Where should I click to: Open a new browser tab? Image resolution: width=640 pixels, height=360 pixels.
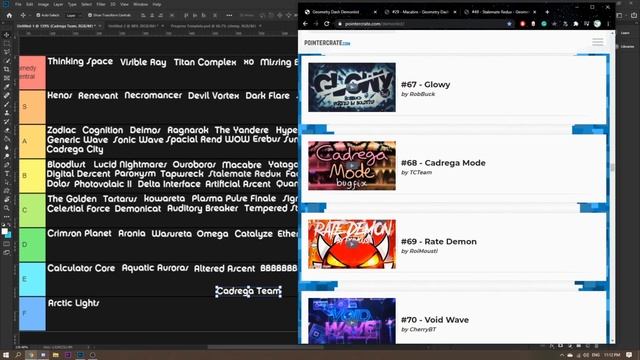[x=547, y=12]
